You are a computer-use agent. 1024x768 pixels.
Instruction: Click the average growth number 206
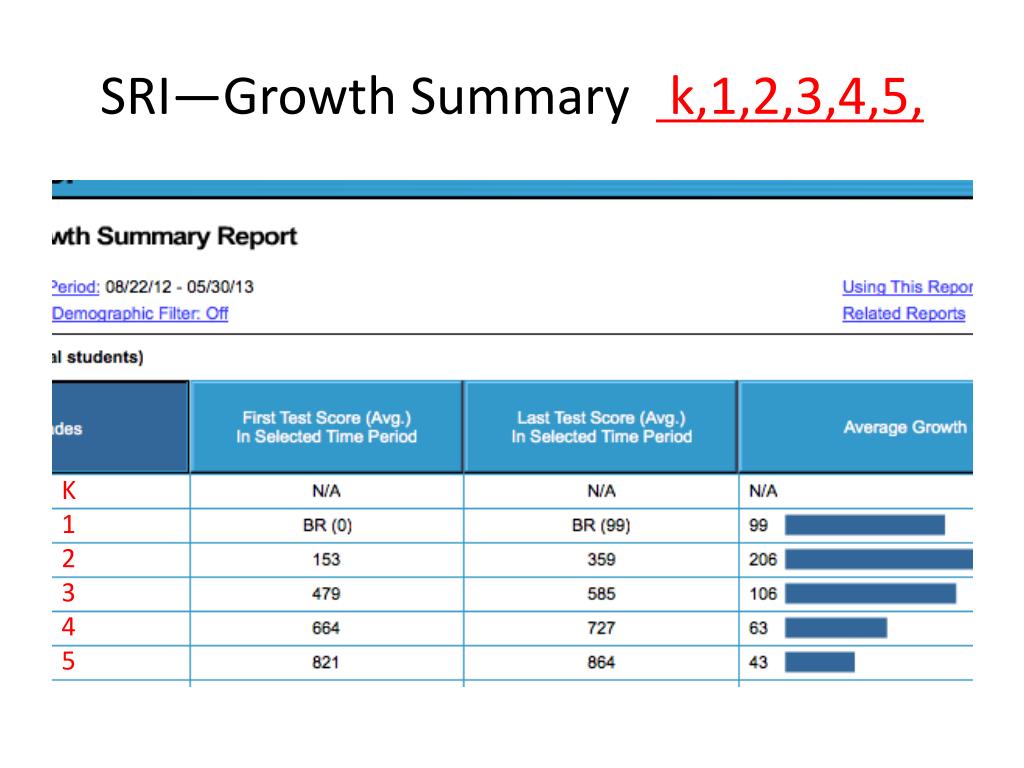click(x=763, y=560)
